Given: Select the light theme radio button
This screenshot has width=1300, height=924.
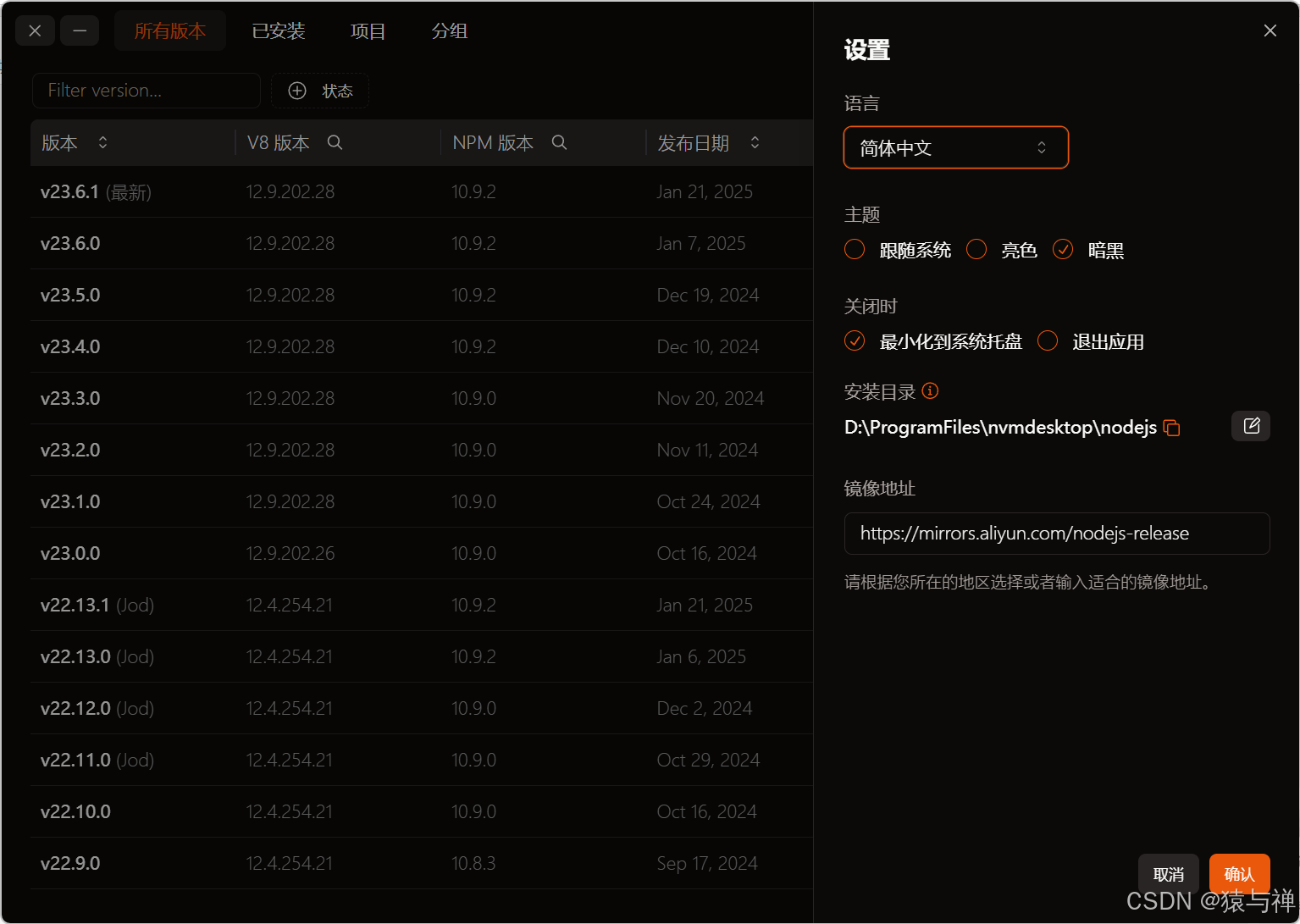Looking at the screenshot, I should coord(976,249).
